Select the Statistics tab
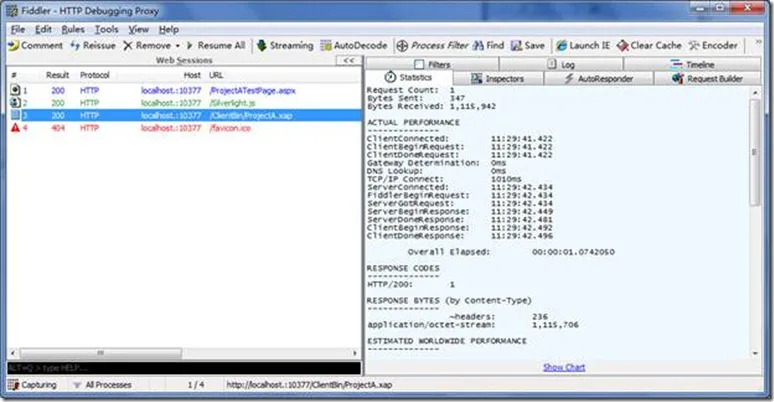This screenshot has height=402, width=774. (x=409, y=78)
